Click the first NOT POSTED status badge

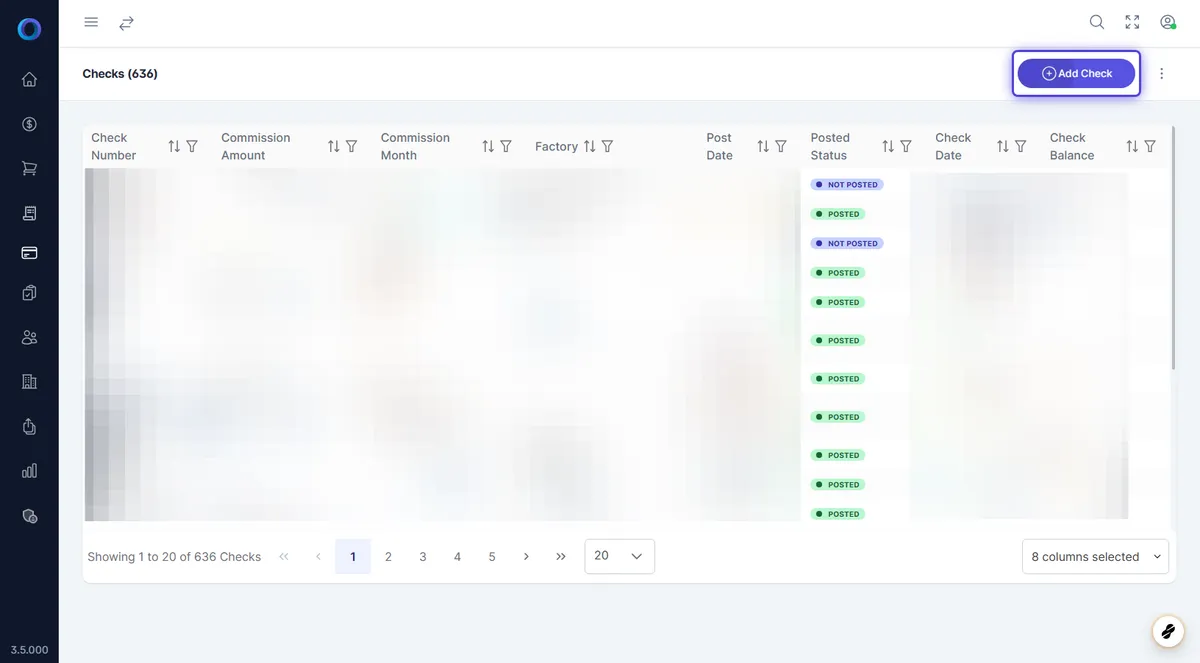[x=847, y=185]
